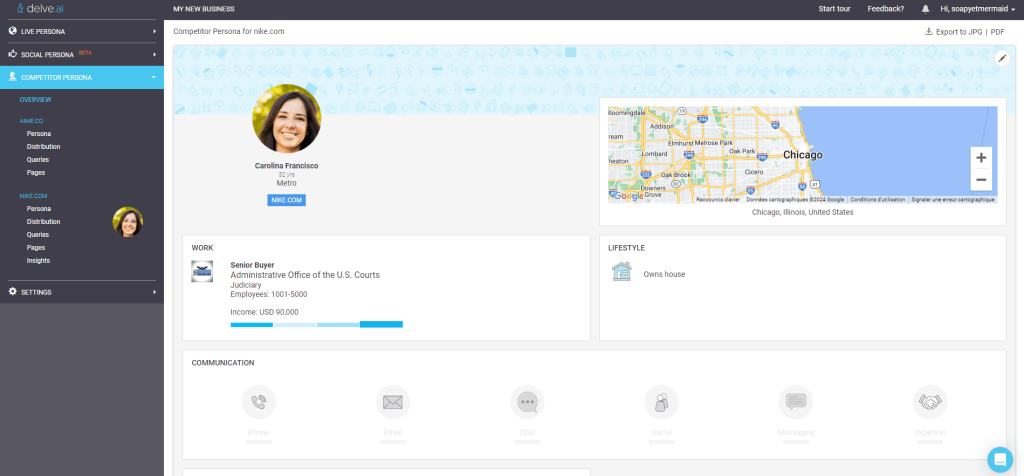
Task: Open the support chat widget
Action: [1000, 460]
